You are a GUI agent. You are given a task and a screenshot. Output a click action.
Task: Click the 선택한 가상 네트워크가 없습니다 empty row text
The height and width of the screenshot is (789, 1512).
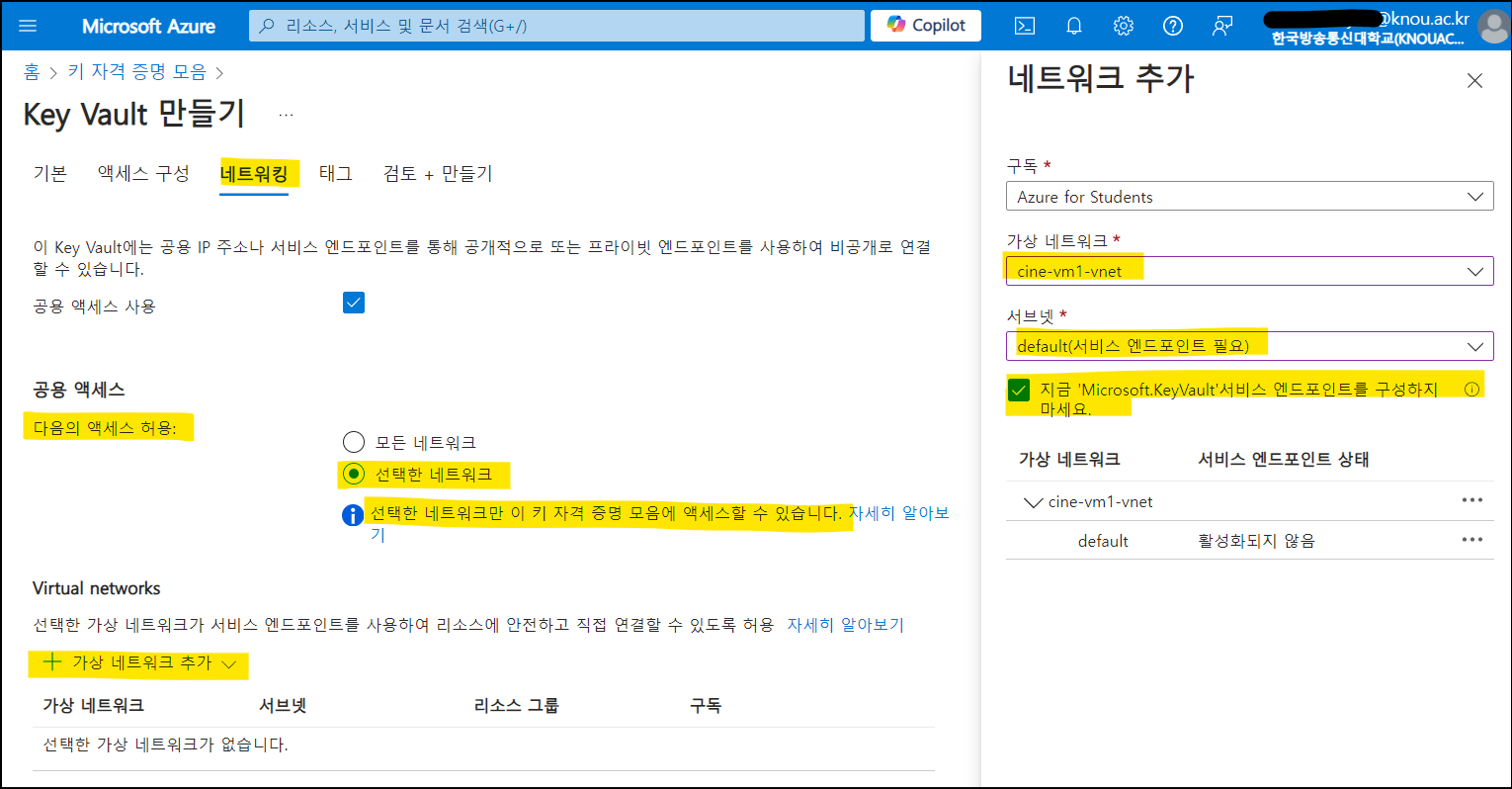pos(165,745)
